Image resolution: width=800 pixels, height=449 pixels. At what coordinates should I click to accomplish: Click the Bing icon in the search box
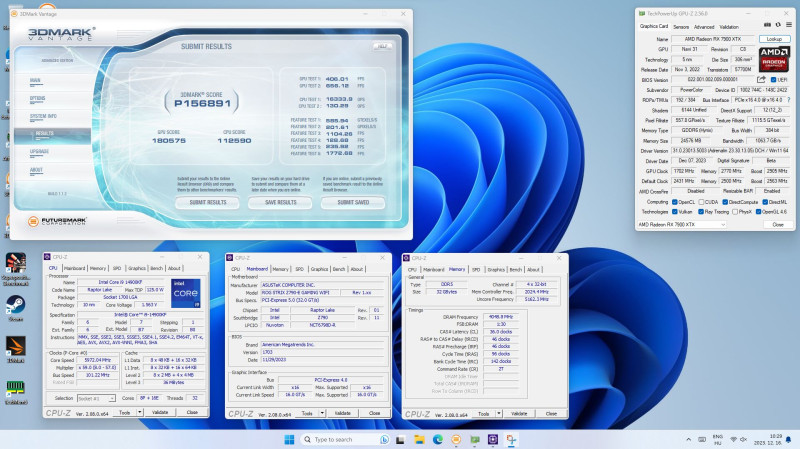pyautogui.click(x=384, y=439)
